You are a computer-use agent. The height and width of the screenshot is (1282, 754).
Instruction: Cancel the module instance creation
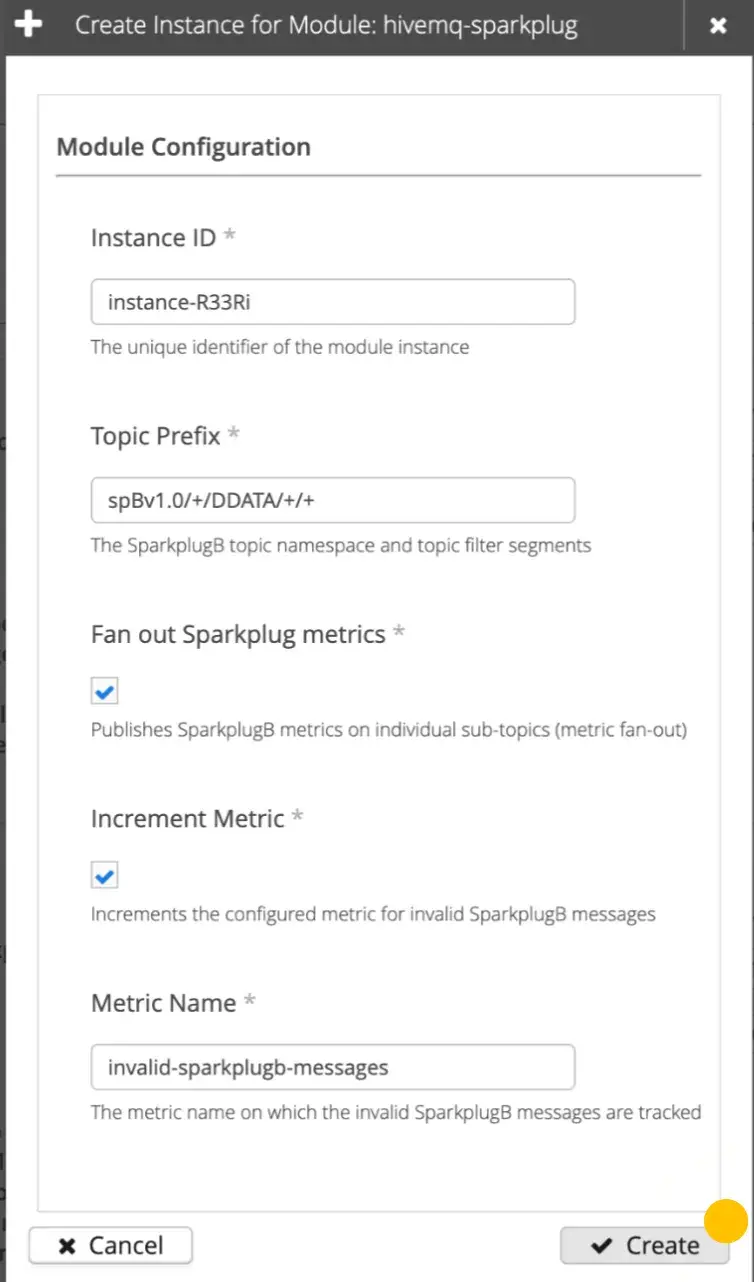[111, 1246]
